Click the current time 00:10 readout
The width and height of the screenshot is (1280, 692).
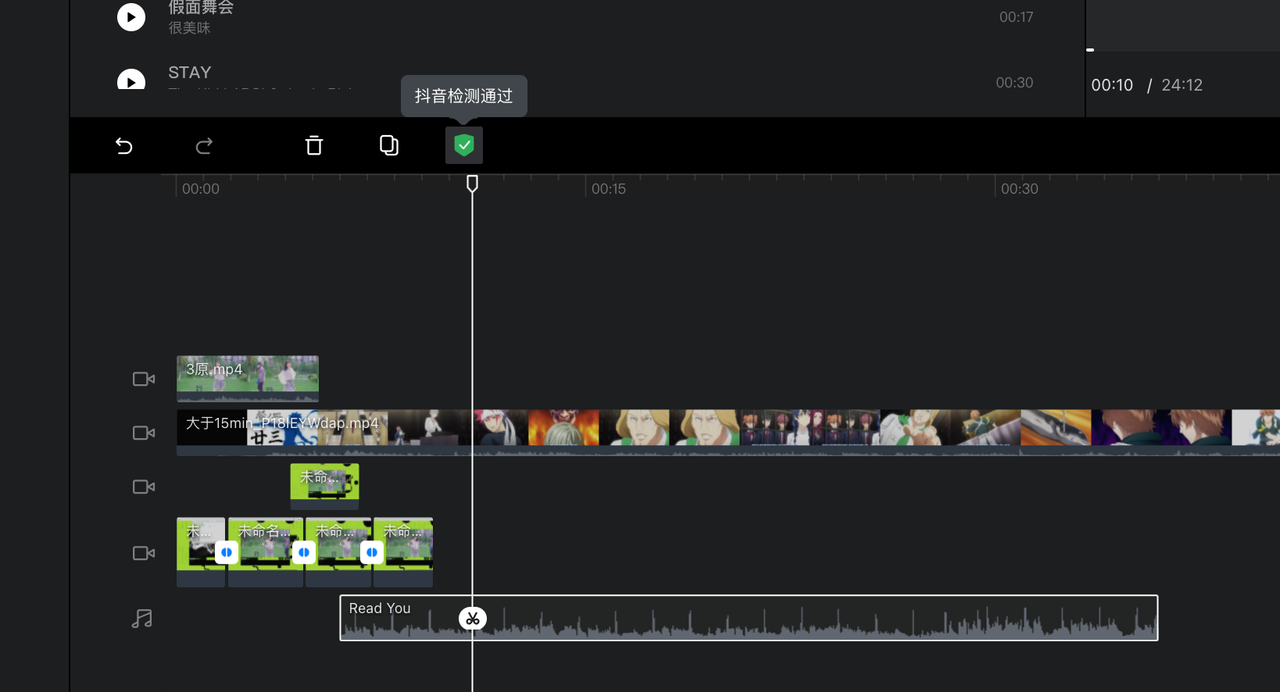[x=1112, y=86]
